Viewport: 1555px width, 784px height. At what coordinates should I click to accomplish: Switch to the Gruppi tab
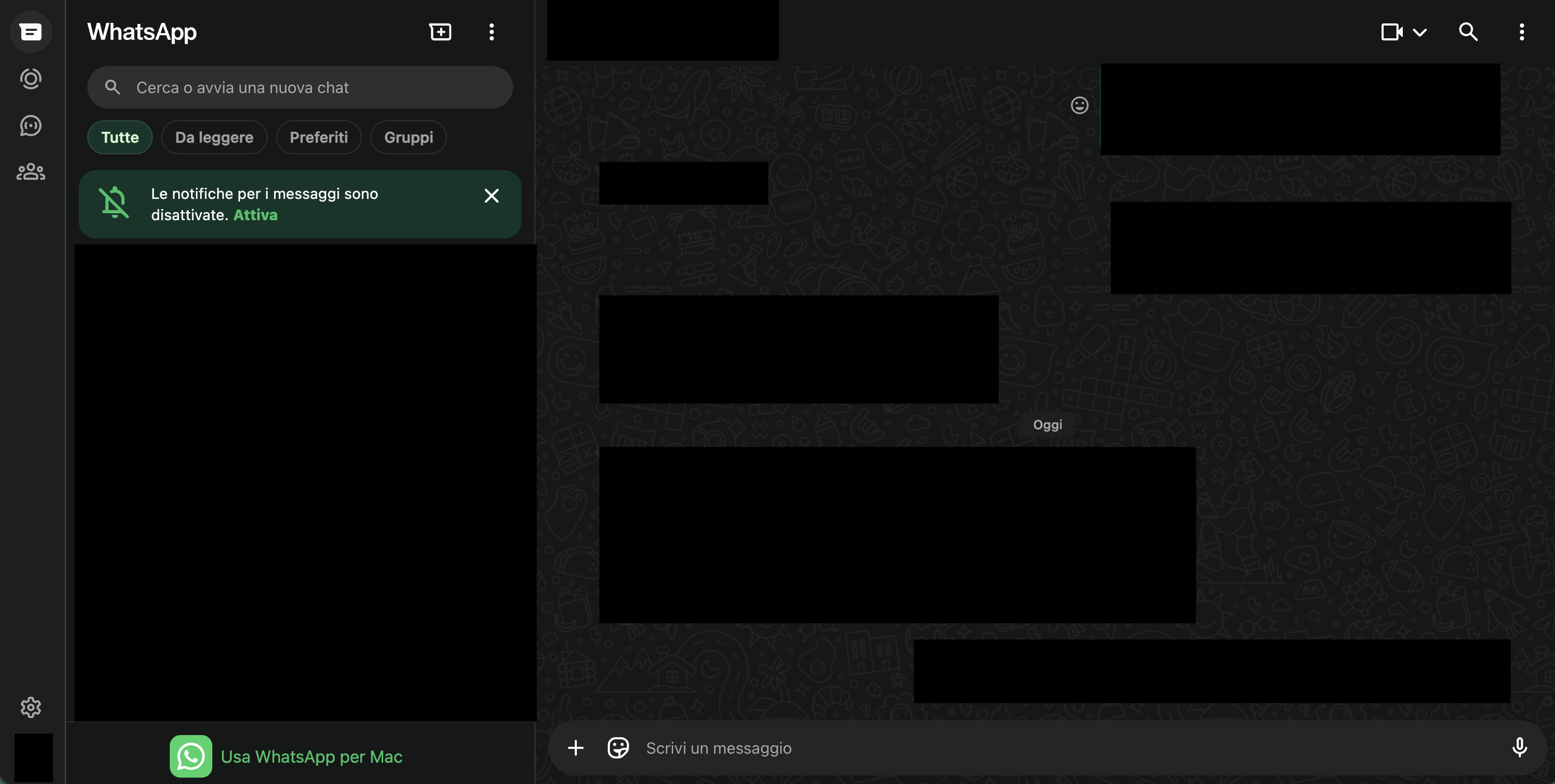tap(408, 137)
